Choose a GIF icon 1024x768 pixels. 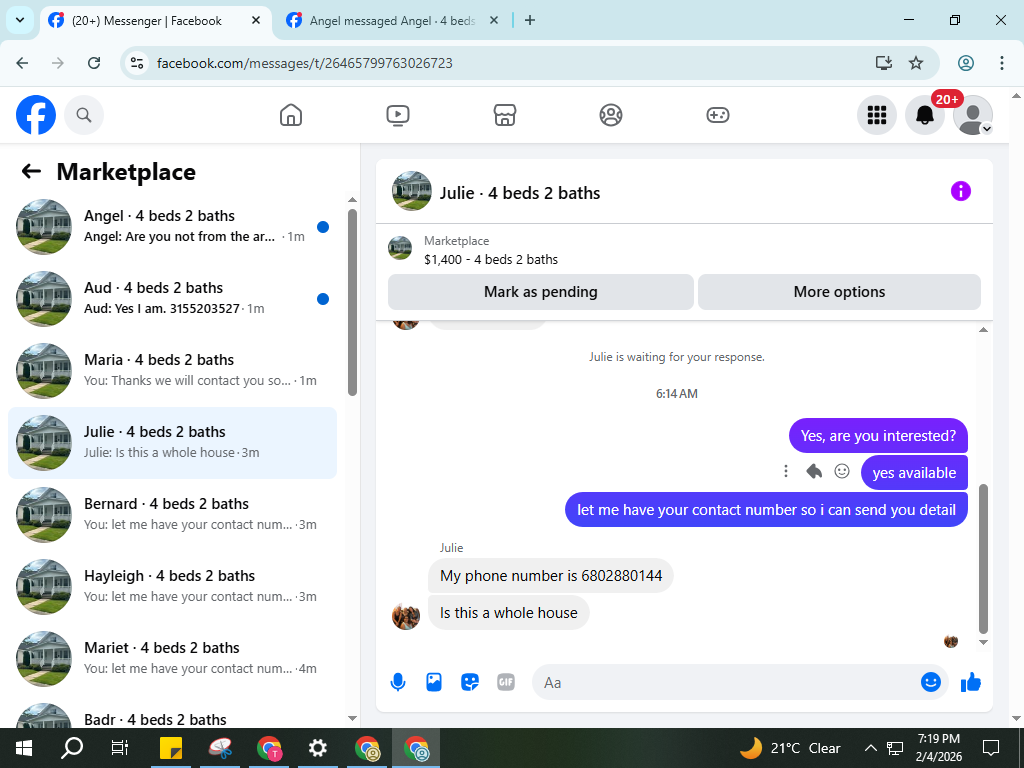pos(505,682)
